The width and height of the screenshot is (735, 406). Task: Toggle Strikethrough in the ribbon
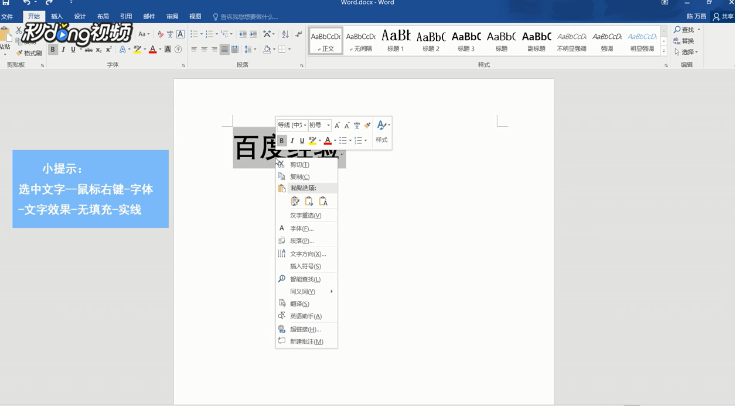[x=88, y=49]
